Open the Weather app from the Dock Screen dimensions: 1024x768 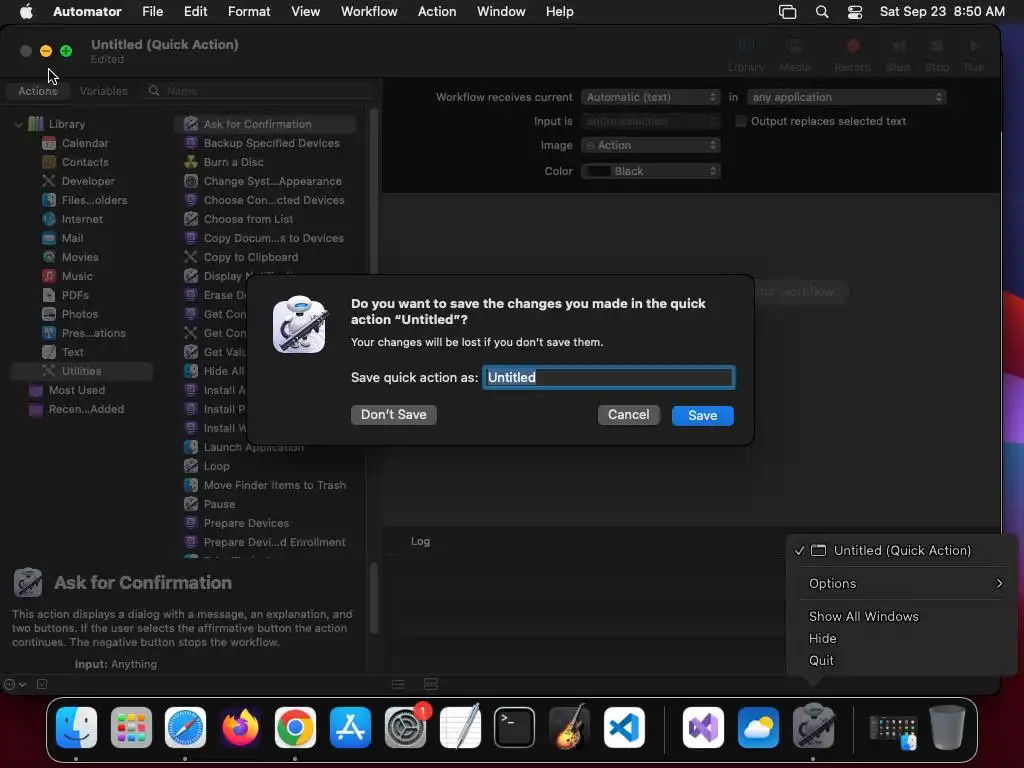click(758, 727)
